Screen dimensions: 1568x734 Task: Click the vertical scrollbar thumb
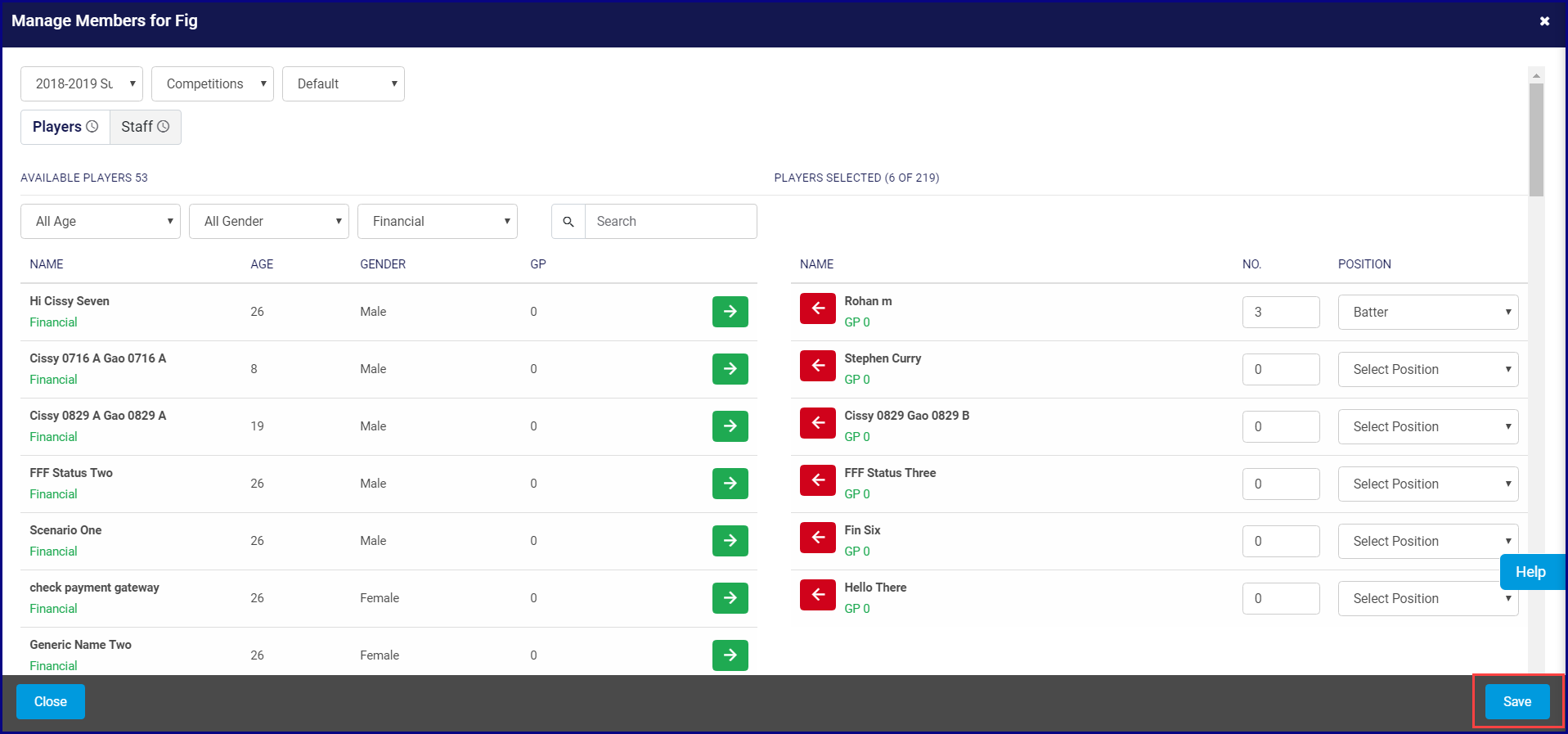[x=1536, y=140]
